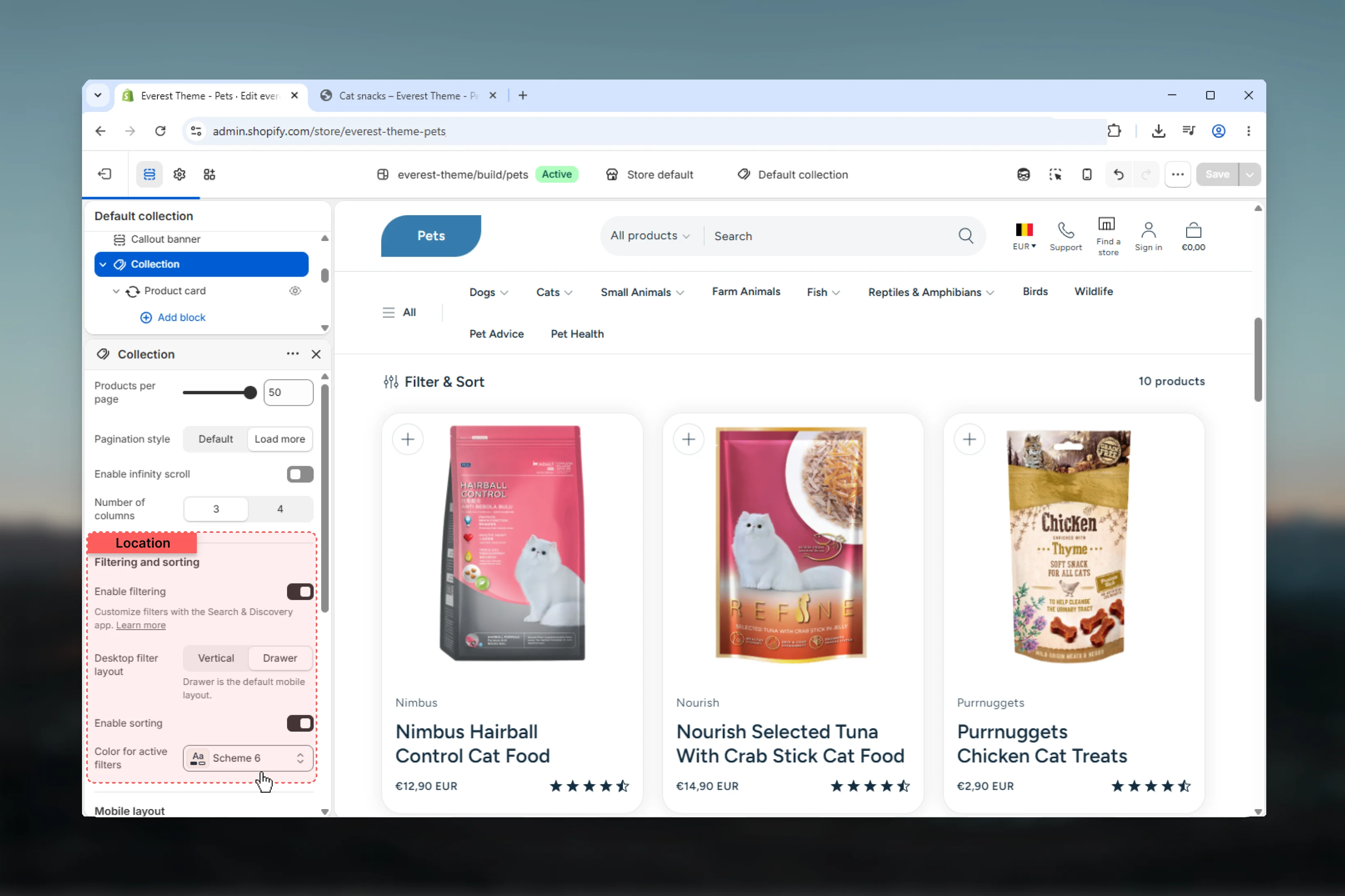
Task: Expand the Product card block chevron
Action: point(116,291)
